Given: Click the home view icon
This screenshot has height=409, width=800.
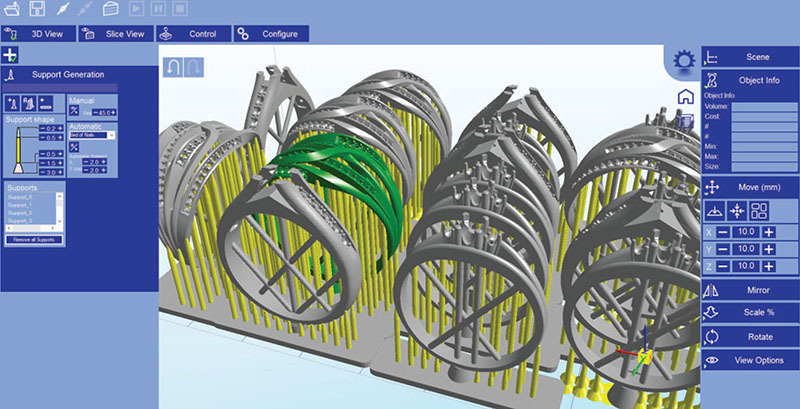Looking at the screenshot, I should [x=685, y=96].
